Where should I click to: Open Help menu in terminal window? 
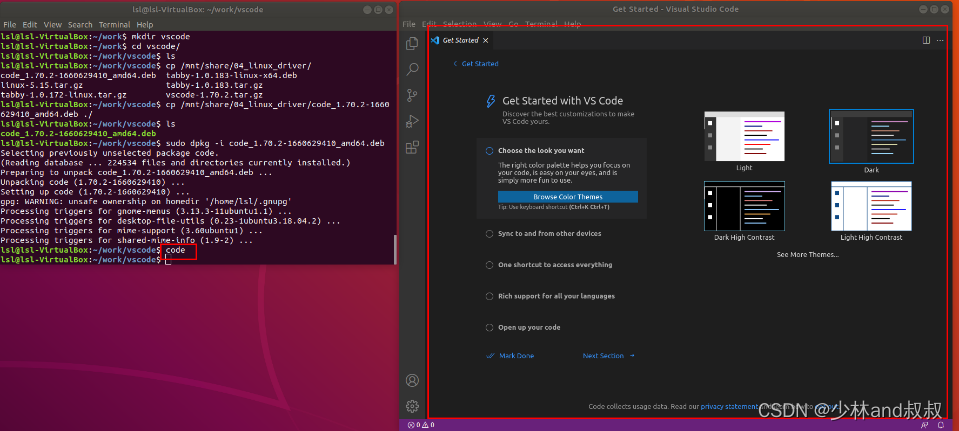coord(145,24)
